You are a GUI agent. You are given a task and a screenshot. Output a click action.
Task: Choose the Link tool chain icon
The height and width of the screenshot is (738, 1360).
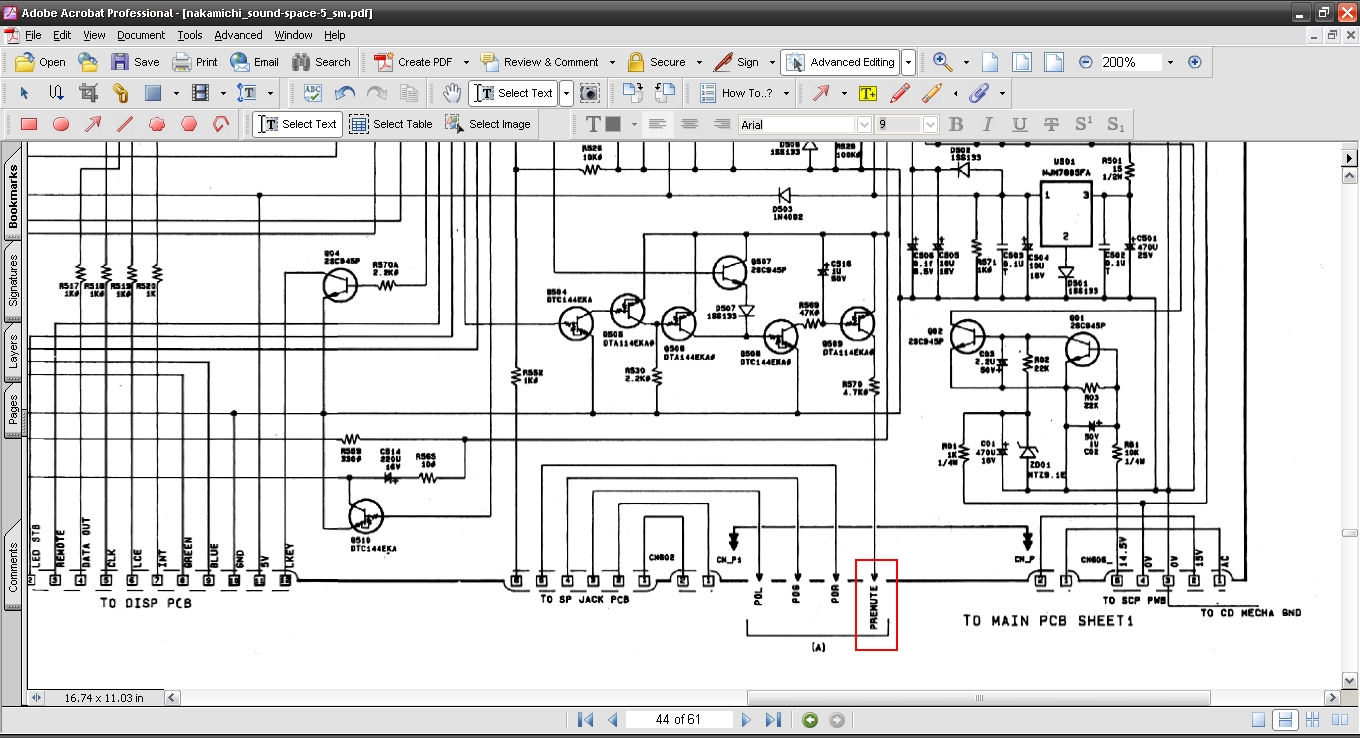[x=120, y=93]
